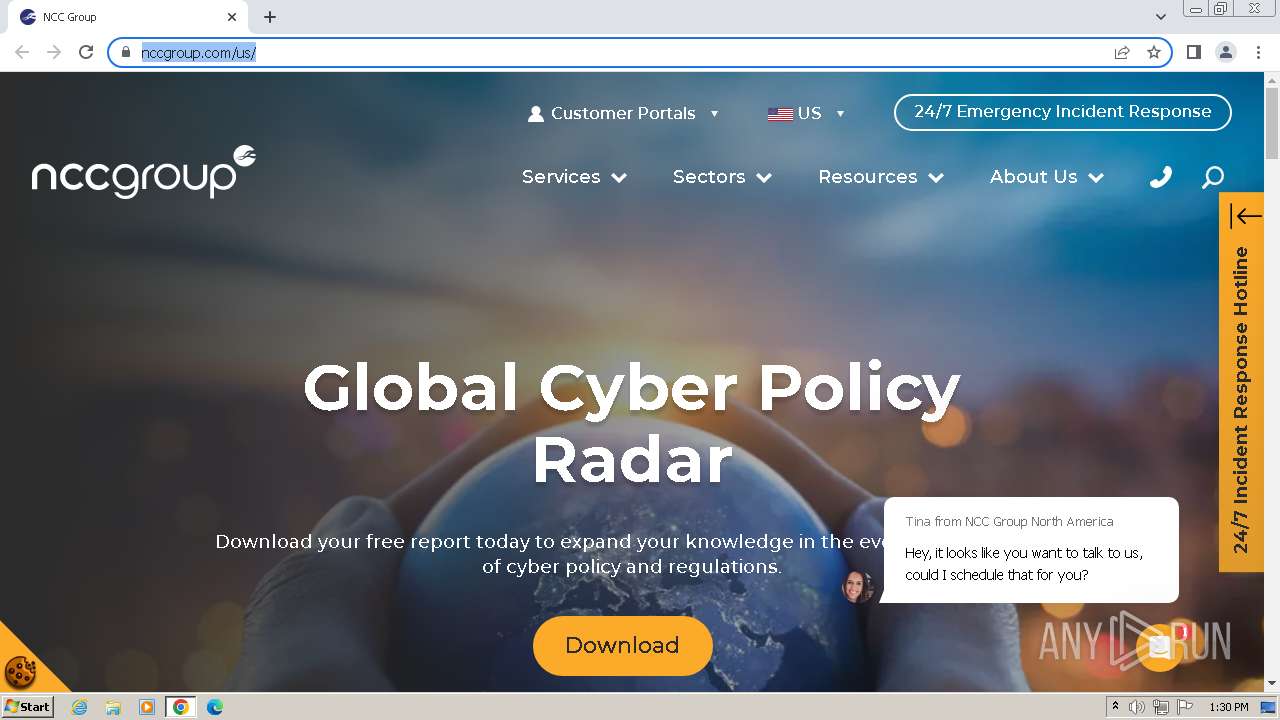Image resolution: width=1280 pixels, height=720 pixels.
Task: Click the browser reload icon
Action: (86, 52)
